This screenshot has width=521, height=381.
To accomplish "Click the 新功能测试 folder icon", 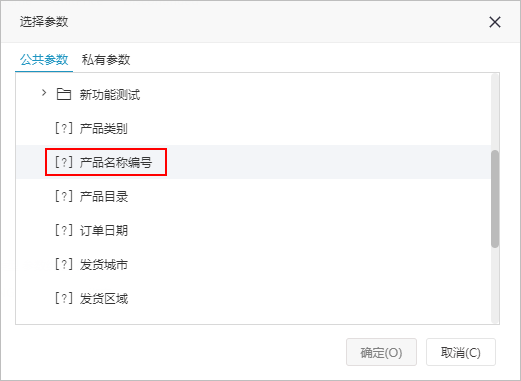I will 63,94.
